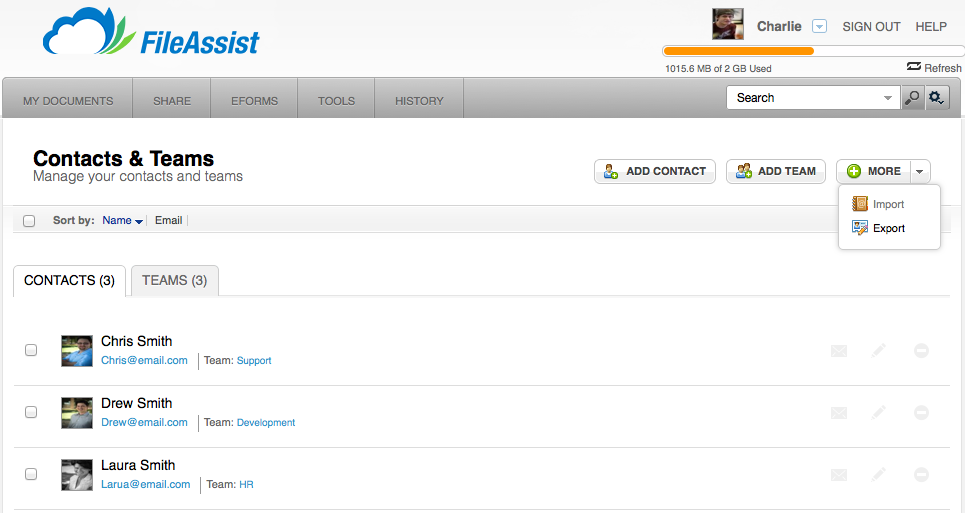The height and width of the screenshot is (513, 965).
Task: Open the Search field dropdown arrow
Action: point(887,98)
